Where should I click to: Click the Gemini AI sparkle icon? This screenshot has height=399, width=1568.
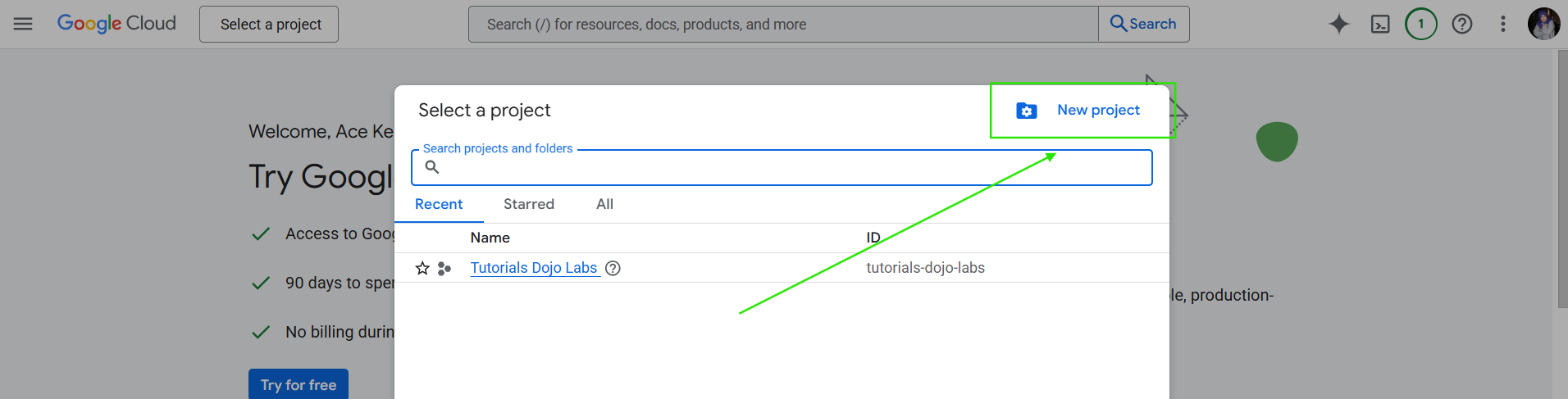point(1338,24)
